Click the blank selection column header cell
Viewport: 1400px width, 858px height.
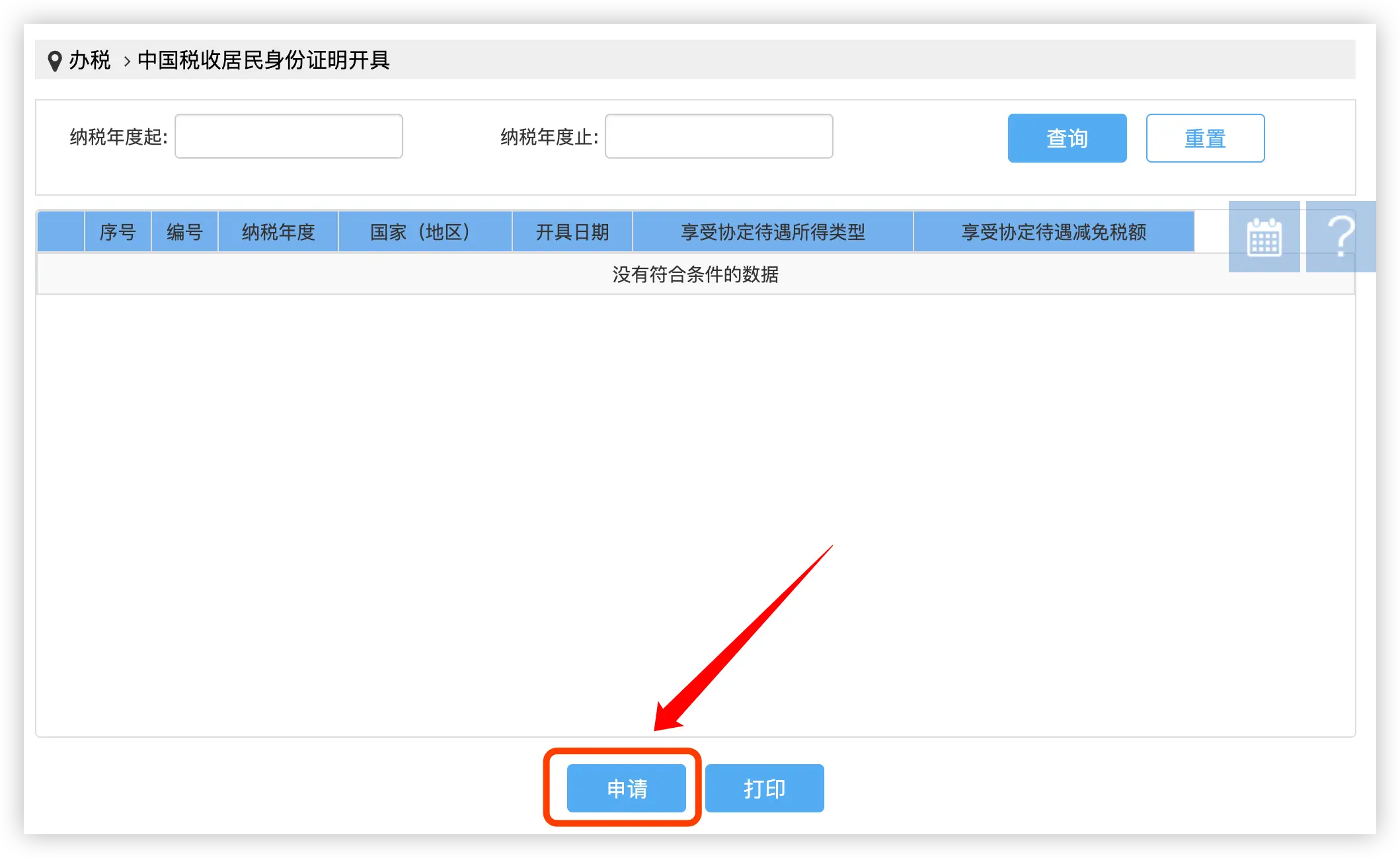coord(61,232)
